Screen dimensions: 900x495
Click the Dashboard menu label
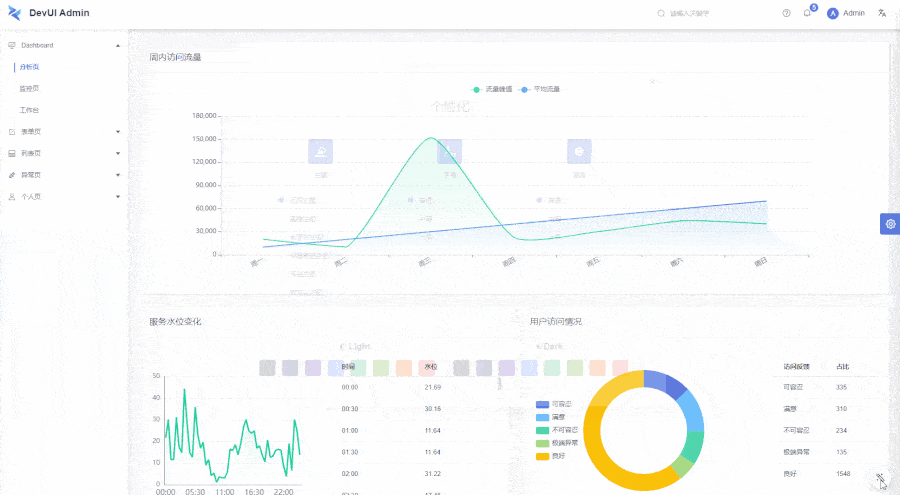37,45
